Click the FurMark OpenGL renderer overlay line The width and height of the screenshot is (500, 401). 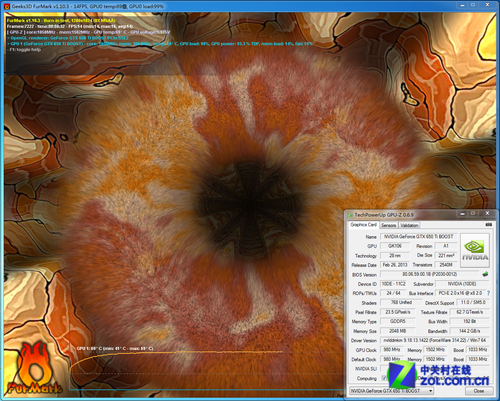pyautogui.click(x=68, y=38)
